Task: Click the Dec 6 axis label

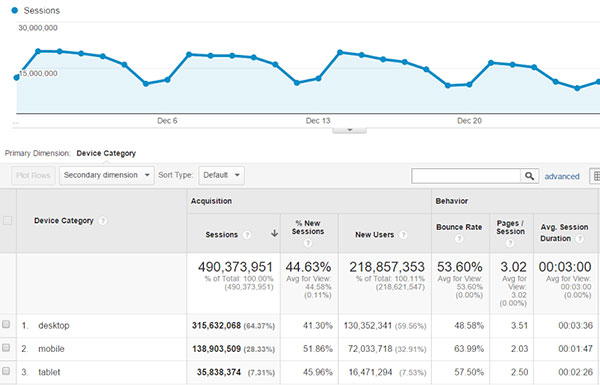Action: (167, 121)
